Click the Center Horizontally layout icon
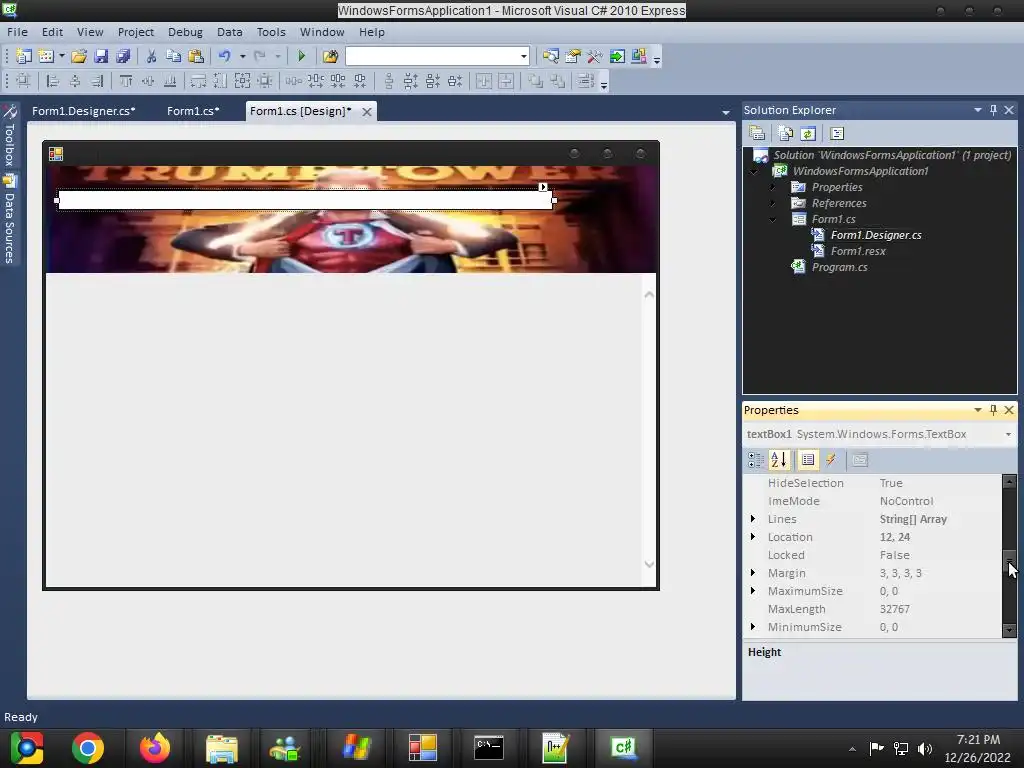The height and width of the screenshot is (768, 1024). pos(484,81)
